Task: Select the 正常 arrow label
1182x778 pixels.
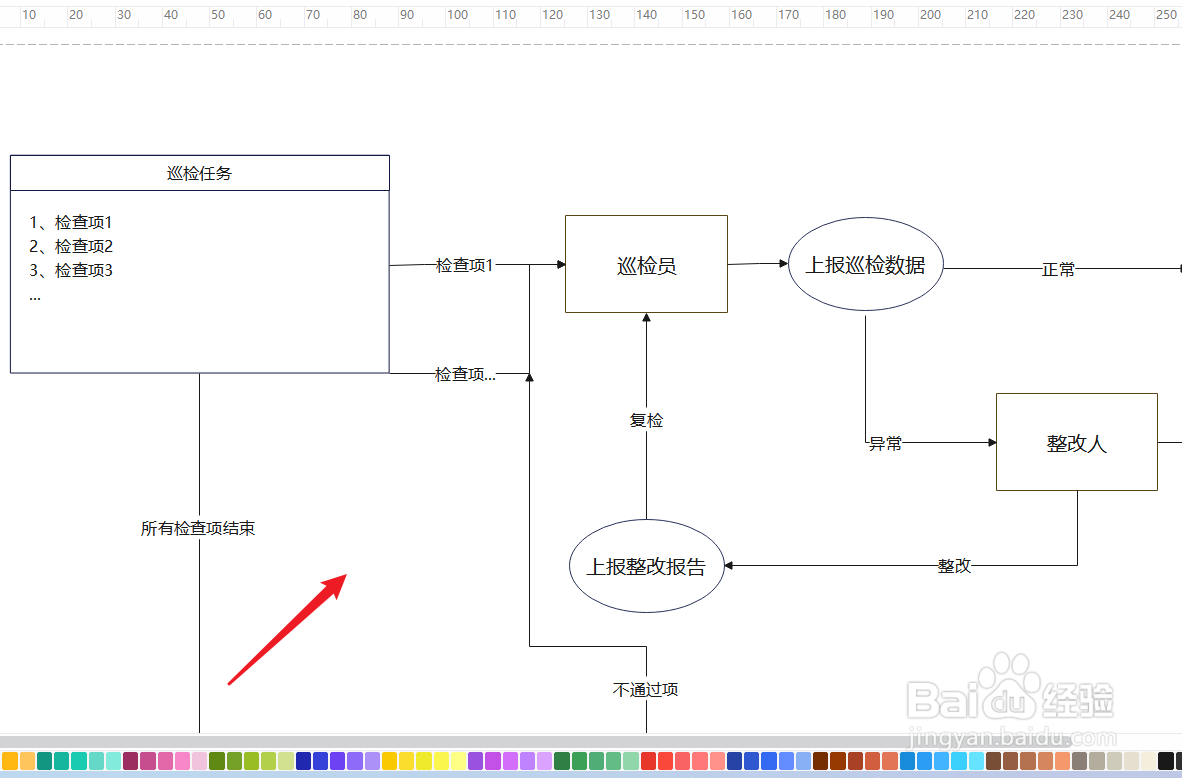Action: click(x=1057, y=269)
